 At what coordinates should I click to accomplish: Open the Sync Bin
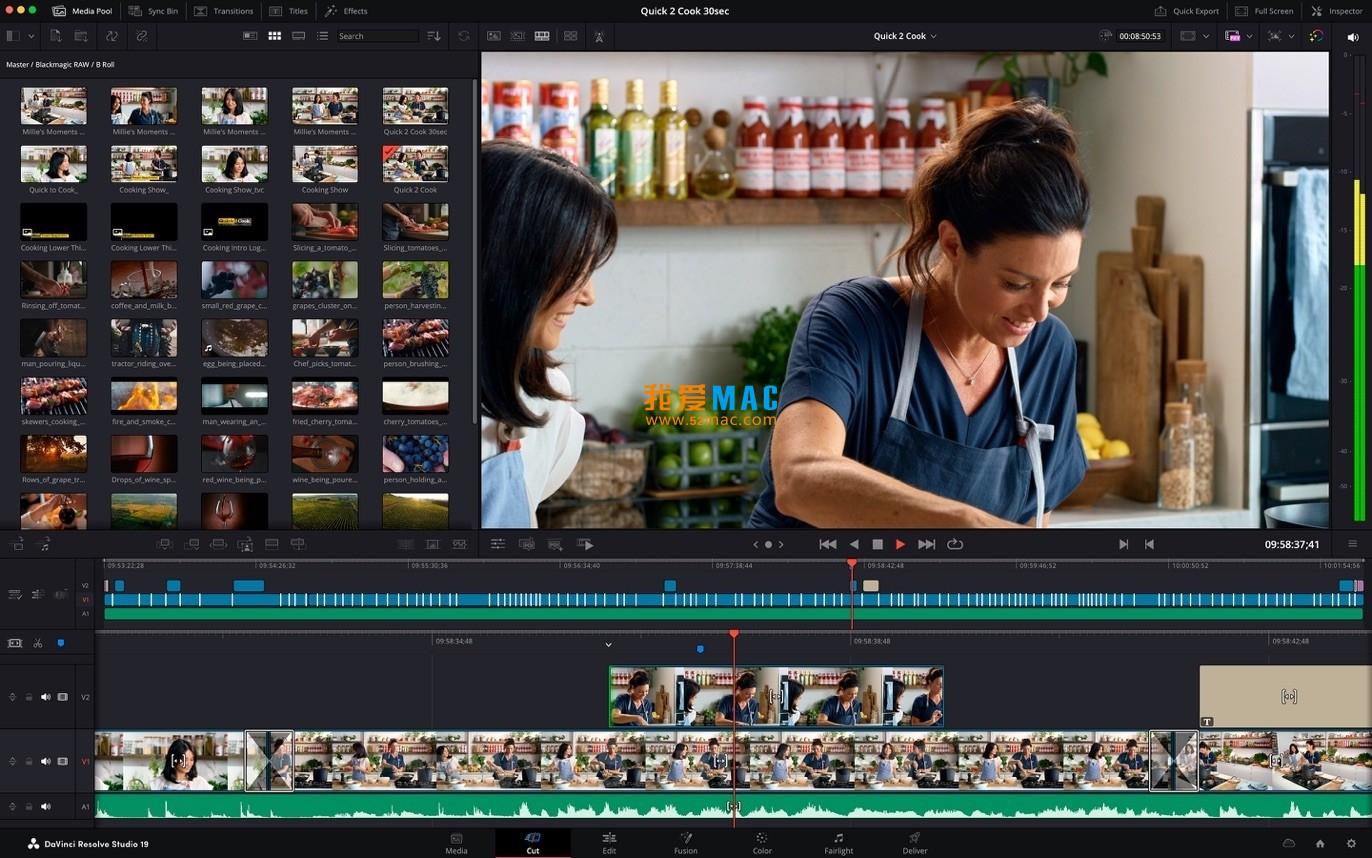click(157, 11)
